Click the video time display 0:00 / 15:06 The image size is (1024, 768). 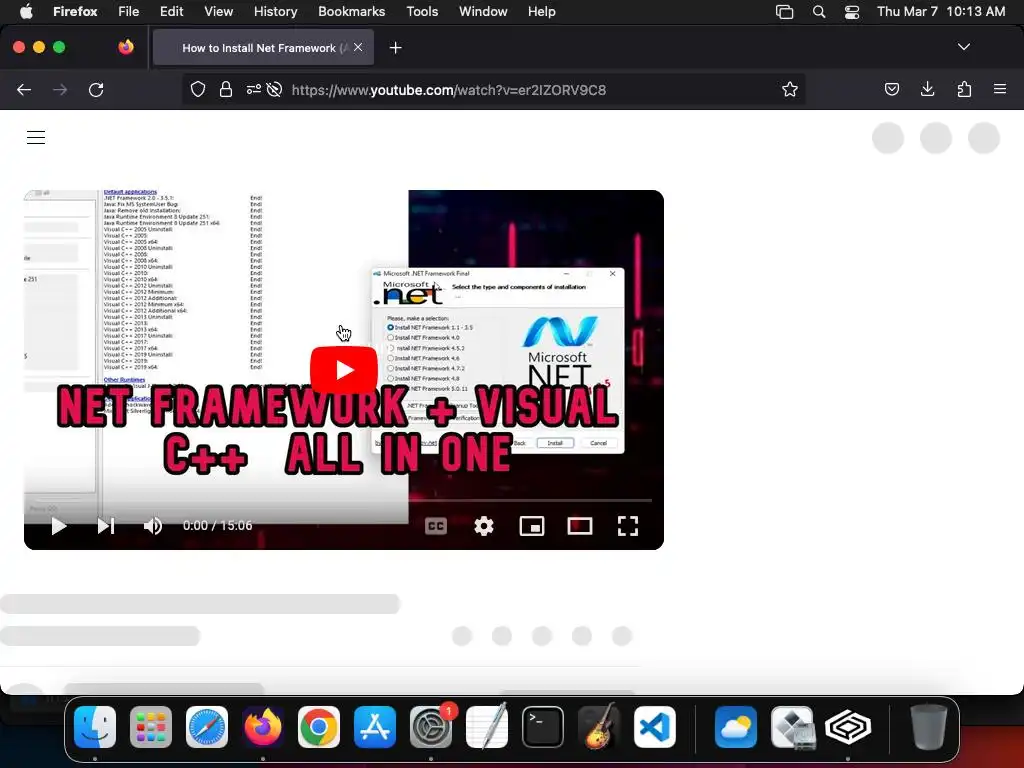pos(217,526)
